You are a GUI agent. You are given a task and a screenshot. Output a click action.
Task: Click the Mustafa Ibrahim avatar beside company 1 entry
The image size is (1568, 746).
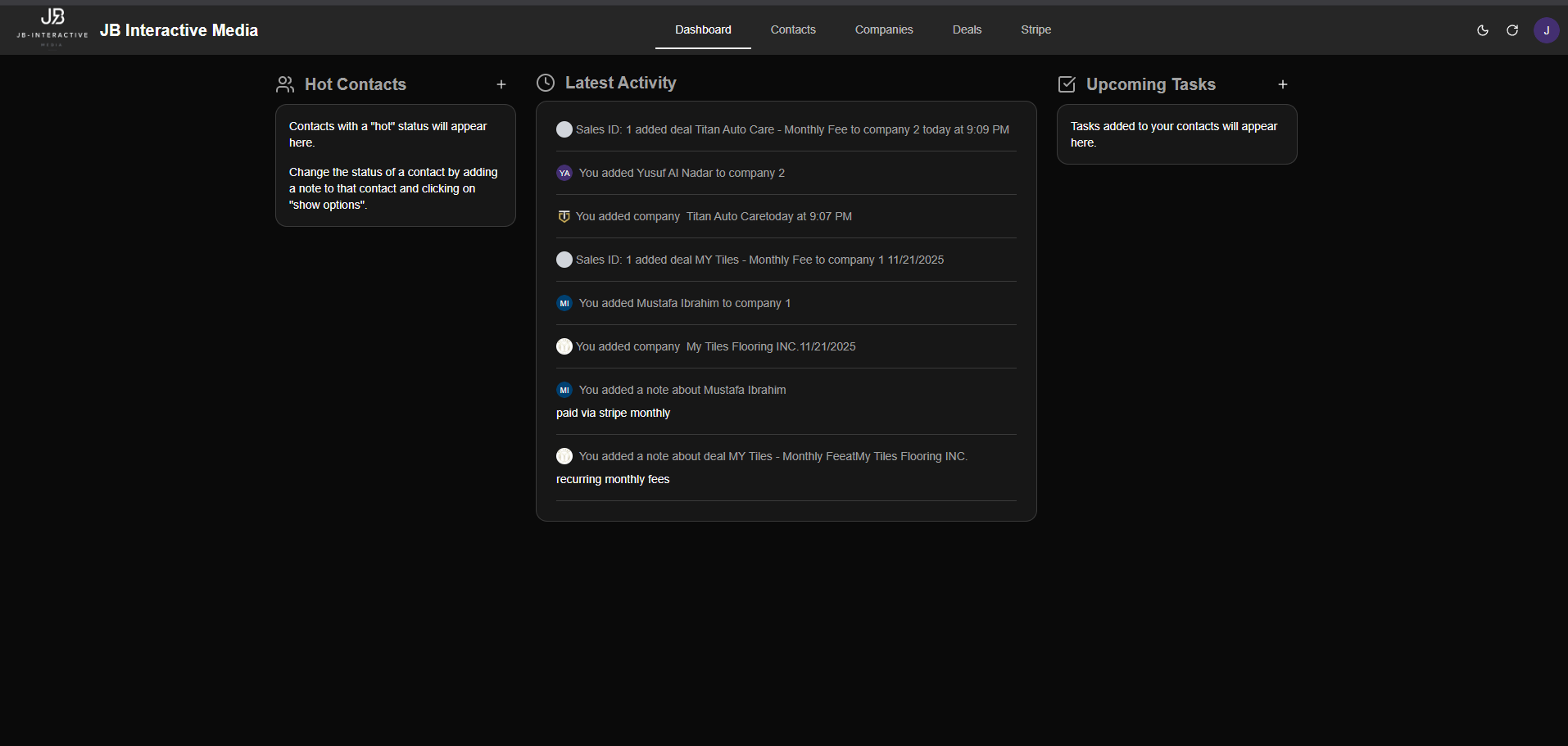tap(564, 303)
